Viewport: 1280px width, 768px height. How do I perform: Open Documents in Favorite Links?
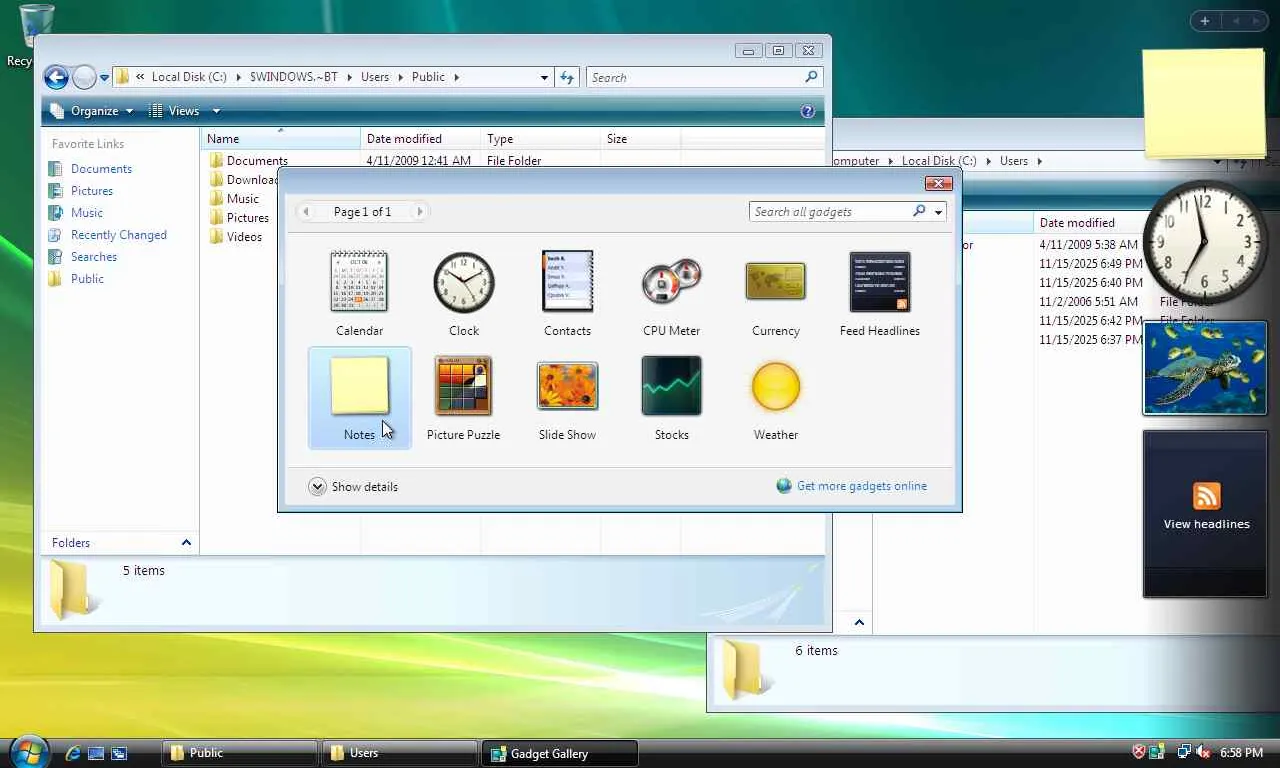tap(90, 169)
